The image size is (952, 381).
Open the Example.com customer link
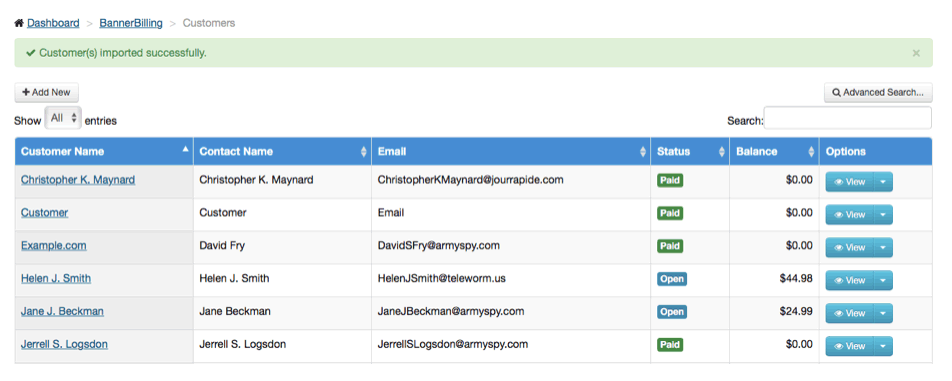point(53,246)
